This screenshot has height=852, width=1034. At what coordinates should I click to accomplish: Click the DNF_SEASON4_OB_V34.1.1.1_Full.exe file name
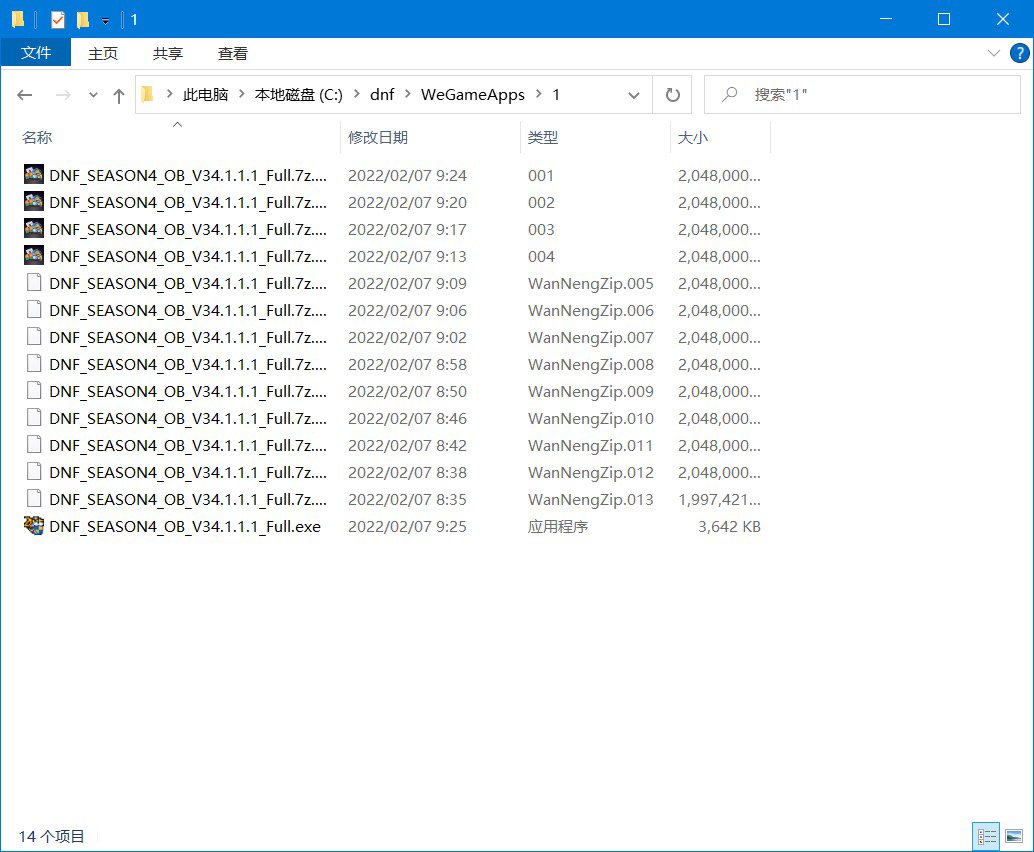(x=185, y=527)
